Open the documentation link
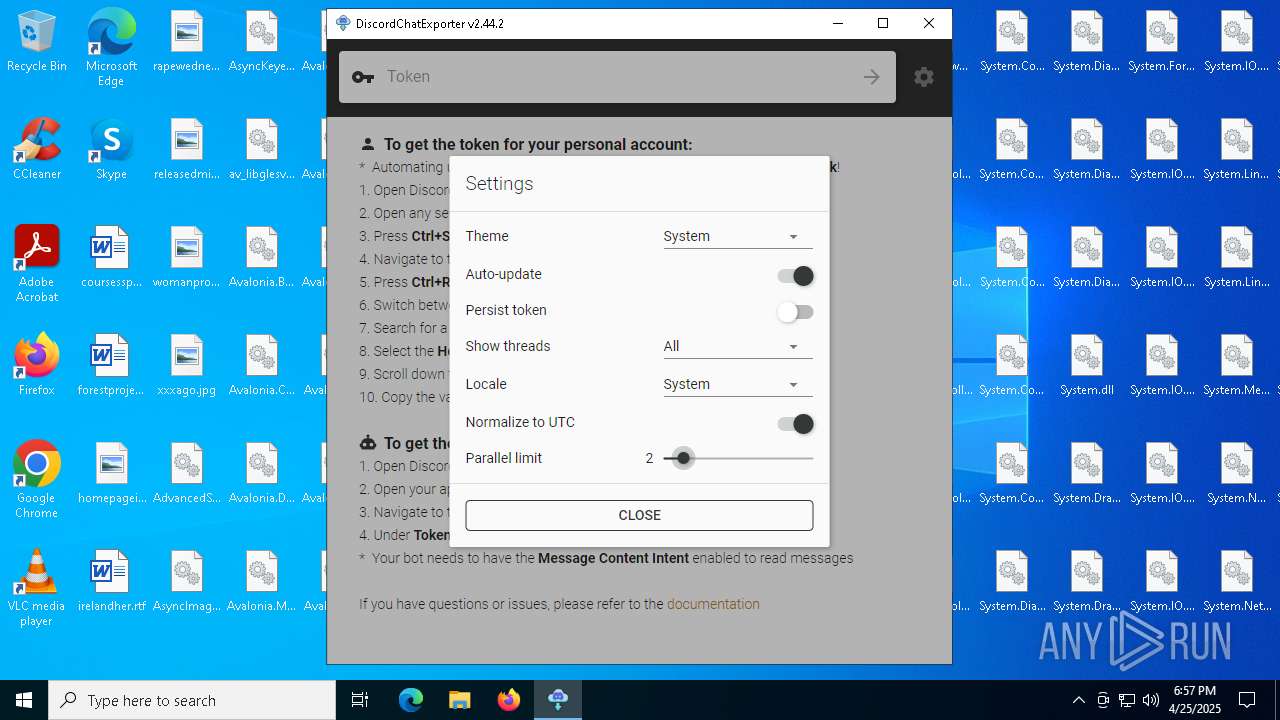The height and width of the screenshot is (720, 1280). pyautogui.click(x=713, y=604)
